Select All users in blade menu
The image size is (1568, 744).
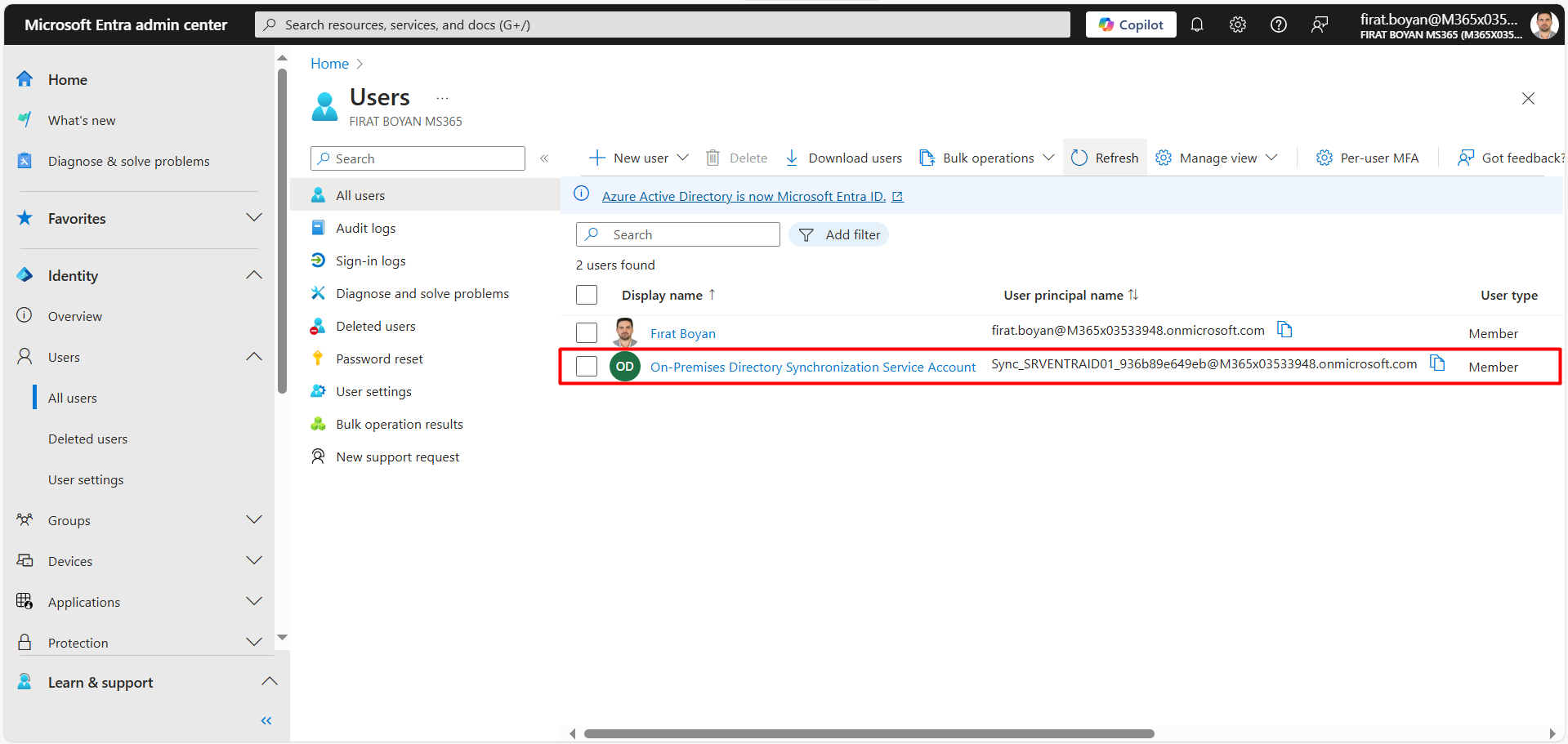(425, 195)
